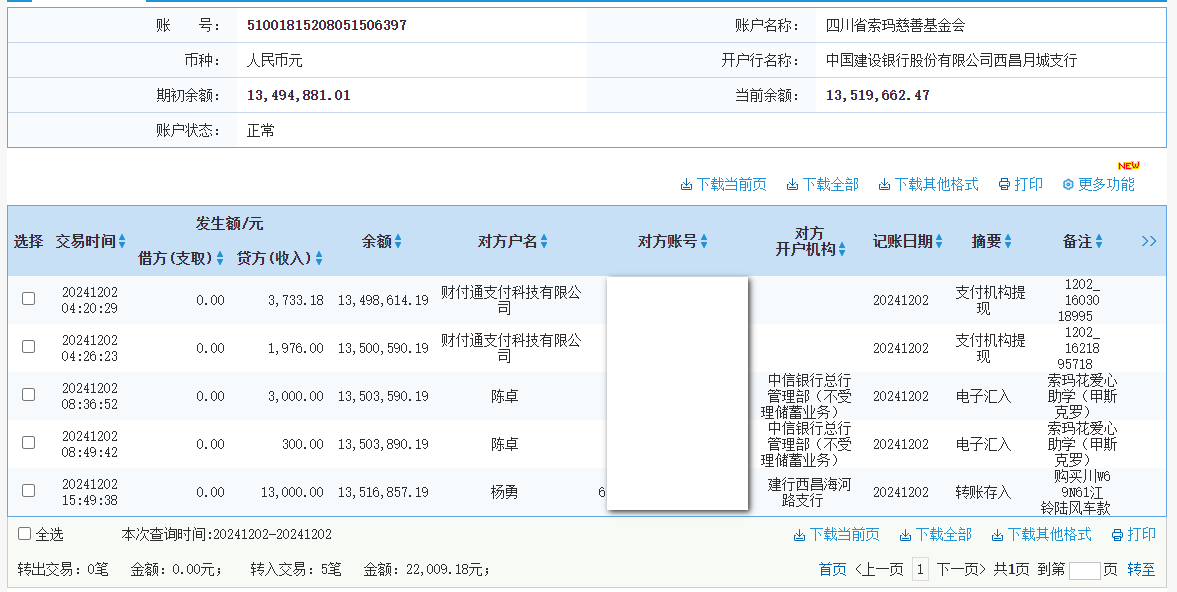Image resolution: width=1177 pixels, height=592 pixels.
Task: Click 杨勇 counterparty name
Action: point(504,492)
